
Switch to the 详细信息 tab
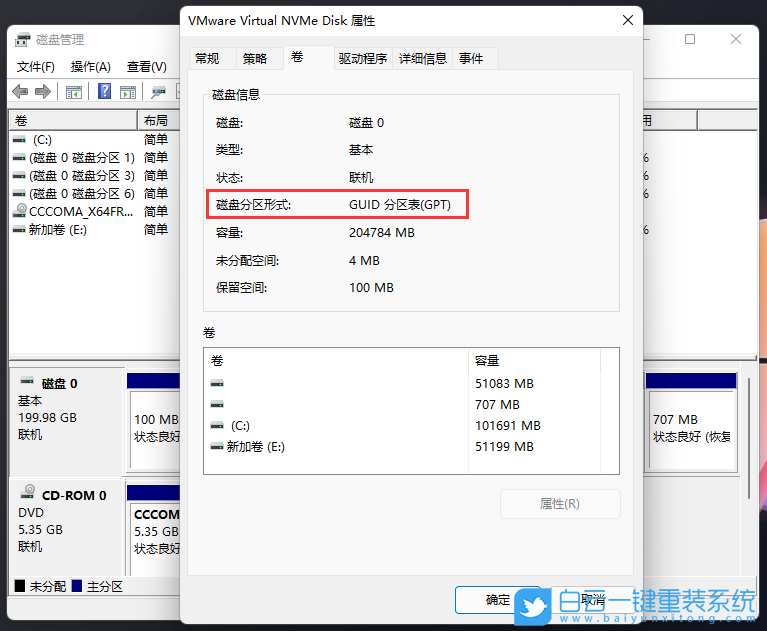pos(423,59)
